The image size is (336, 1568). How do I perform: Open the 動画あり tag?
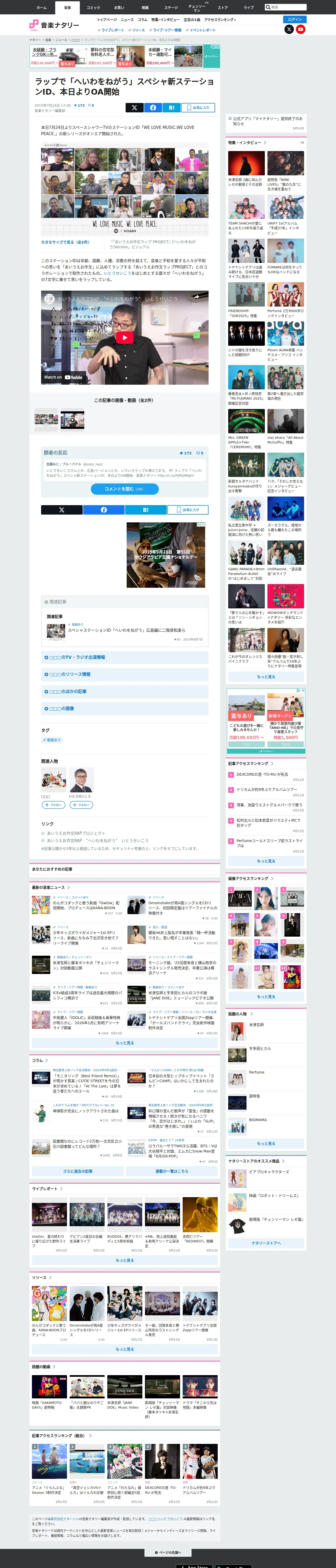(x=52, y=740)
